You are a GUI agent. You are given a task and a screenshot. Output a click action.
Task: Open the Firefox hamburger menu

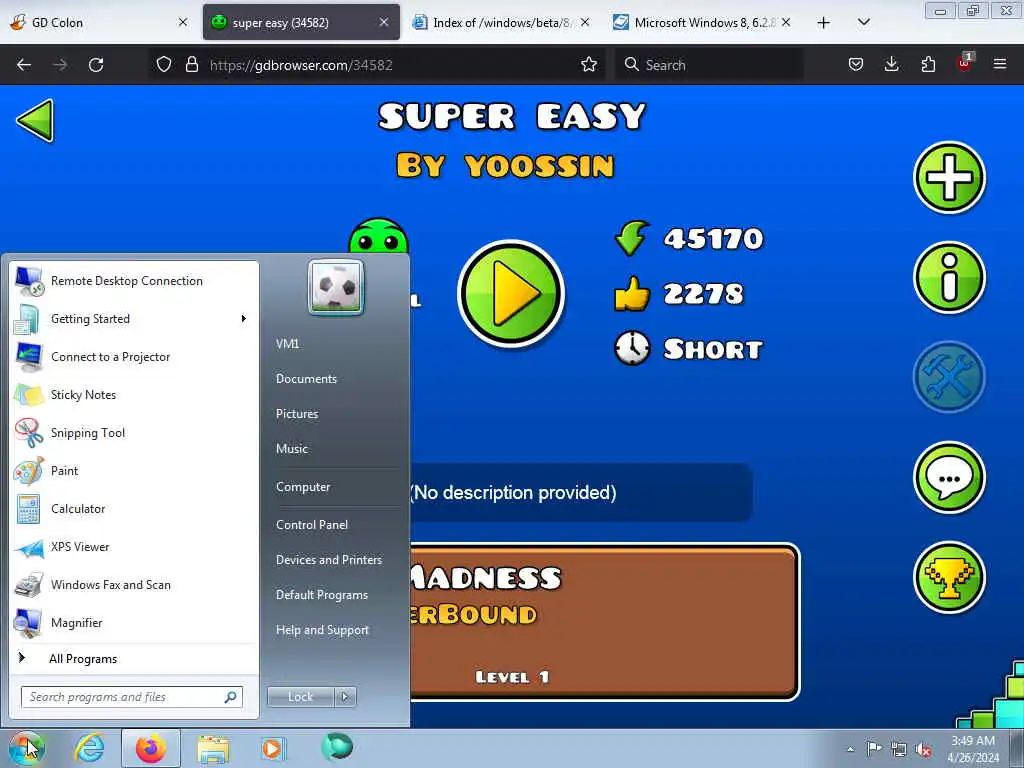click(1000, 65)
